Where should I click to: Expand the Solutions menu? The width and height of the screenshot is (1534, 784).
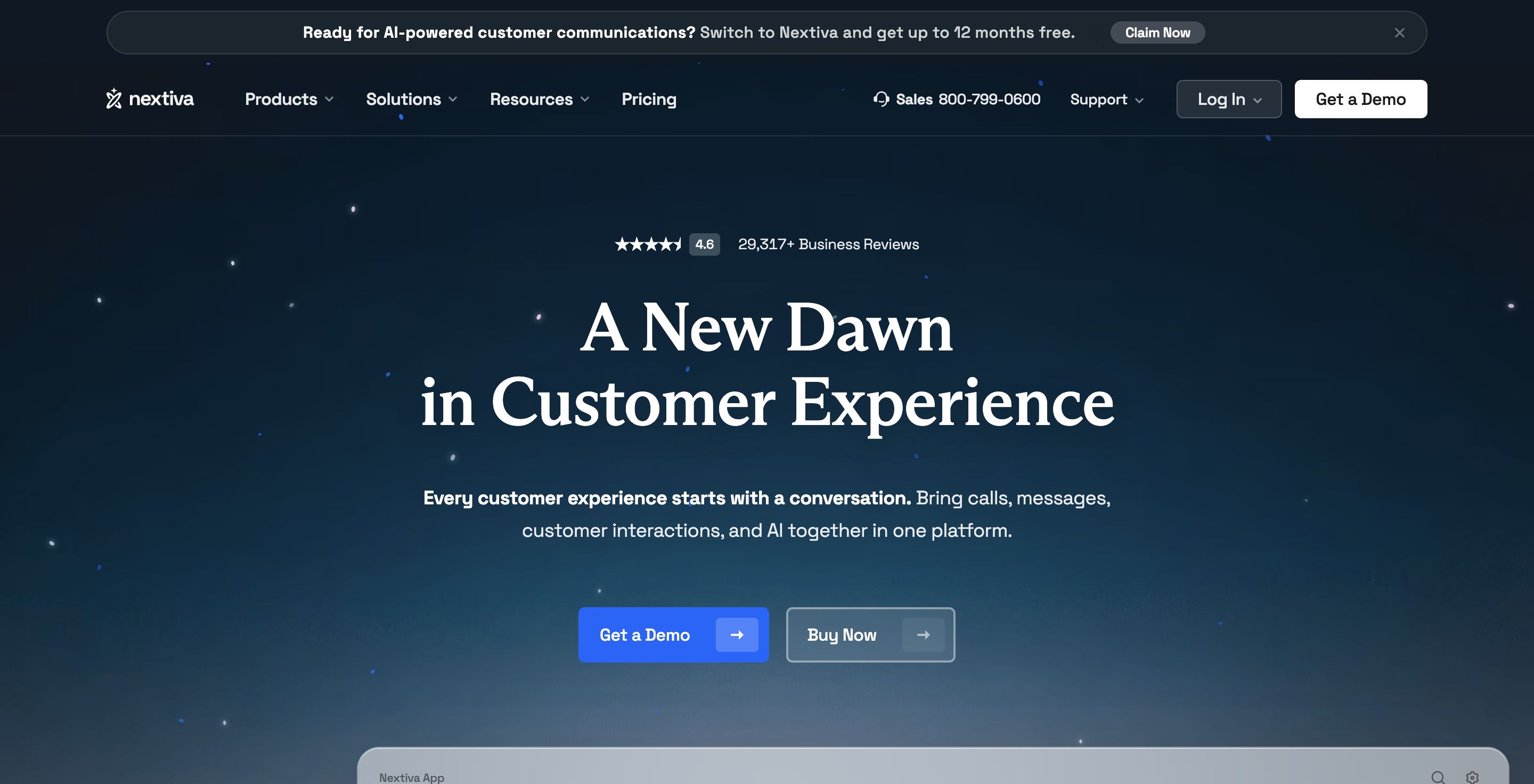coord(412,99)
